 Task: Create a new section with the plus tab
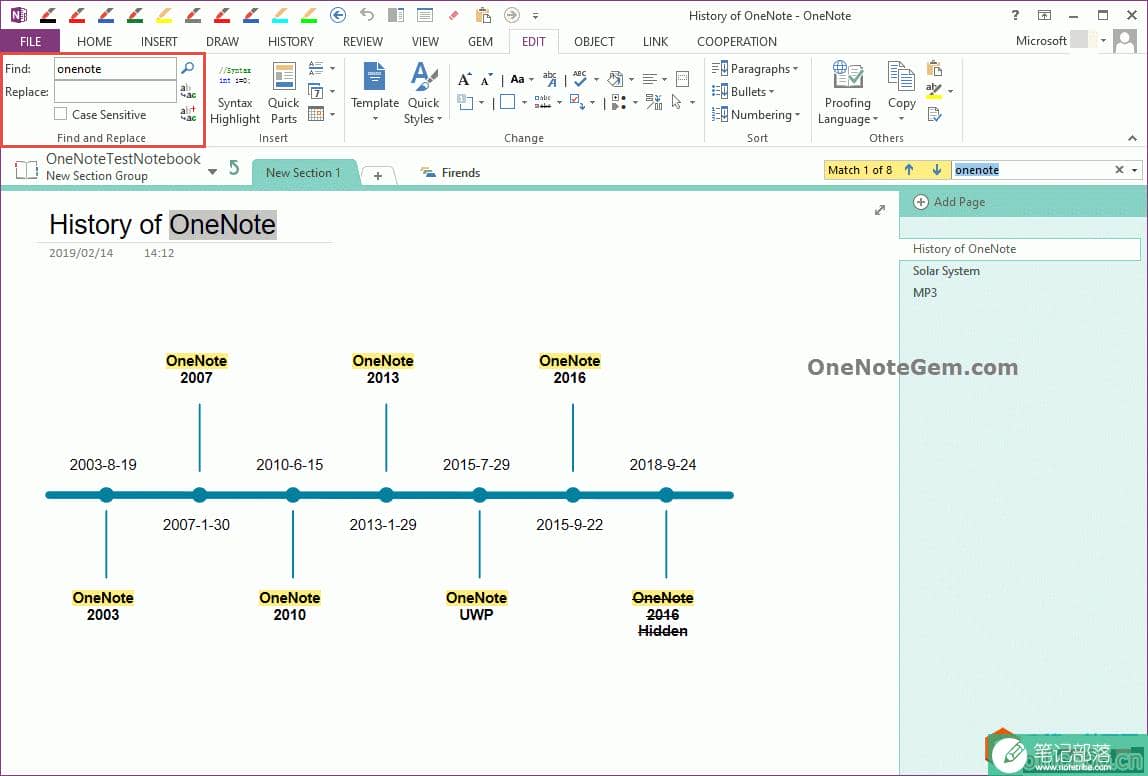[x=378, y=176]
